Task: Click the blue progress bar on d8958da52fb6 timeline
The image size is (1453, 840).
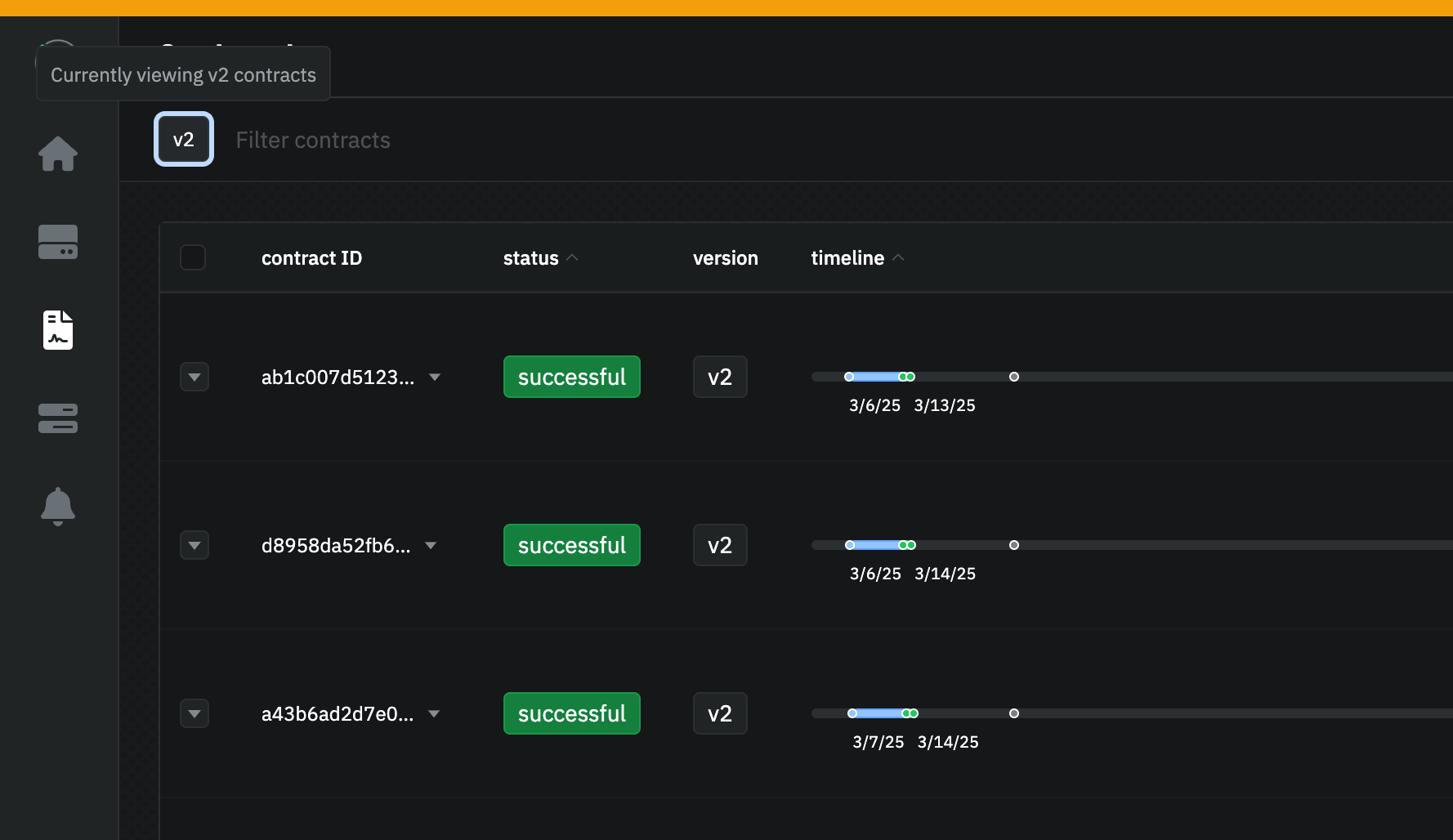Action: 876,545
